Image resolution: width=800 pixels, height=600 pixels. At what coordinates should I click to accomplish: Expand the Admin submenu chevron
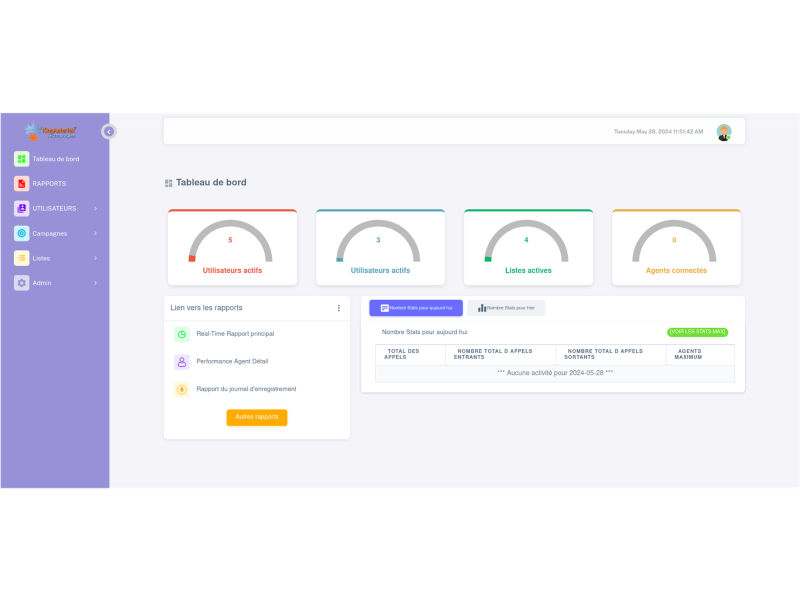95,283
